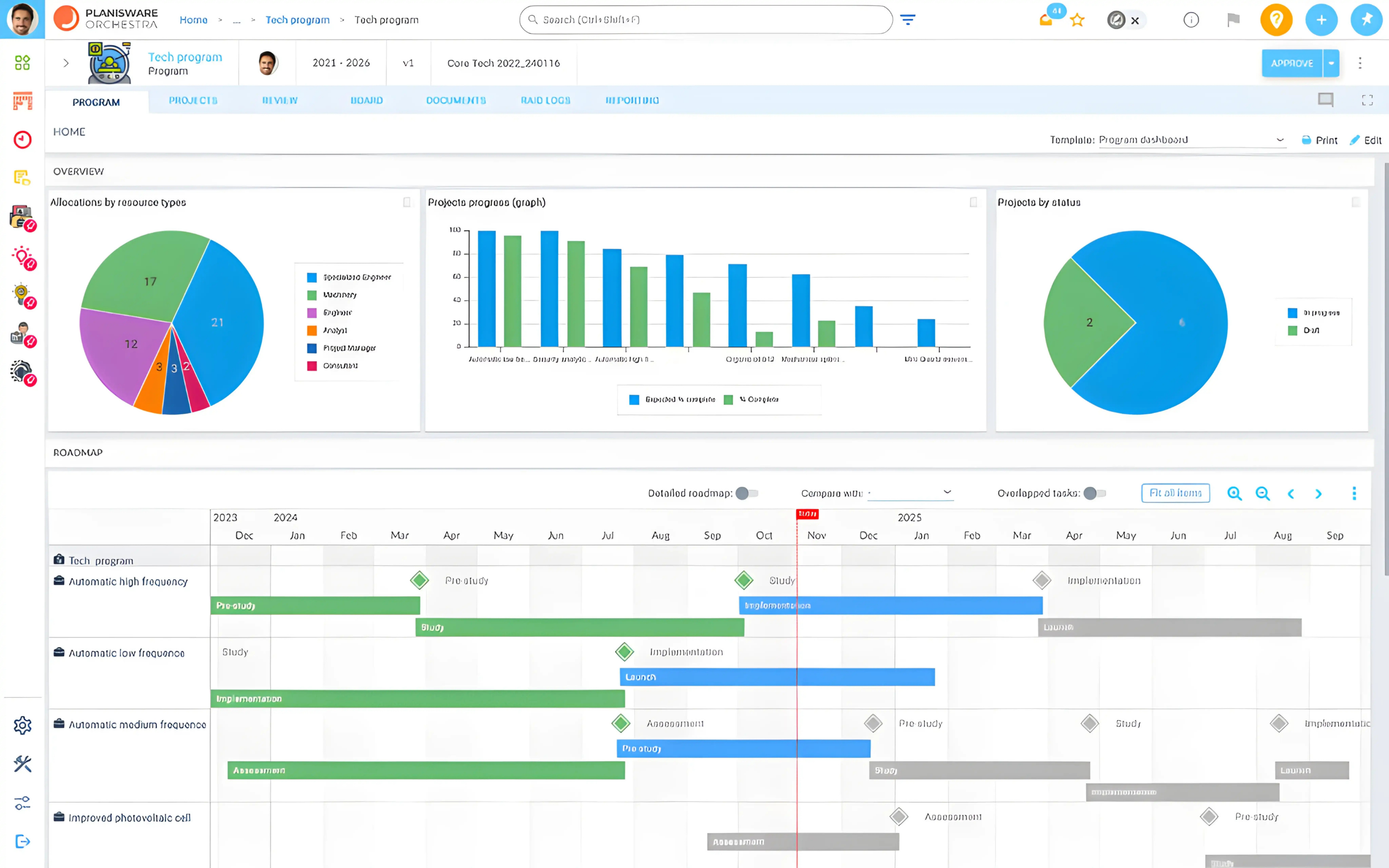This screenshot has height=868, width=1389.
Task: Open the timesheet clock icon in sidebar
Action: 22,139
